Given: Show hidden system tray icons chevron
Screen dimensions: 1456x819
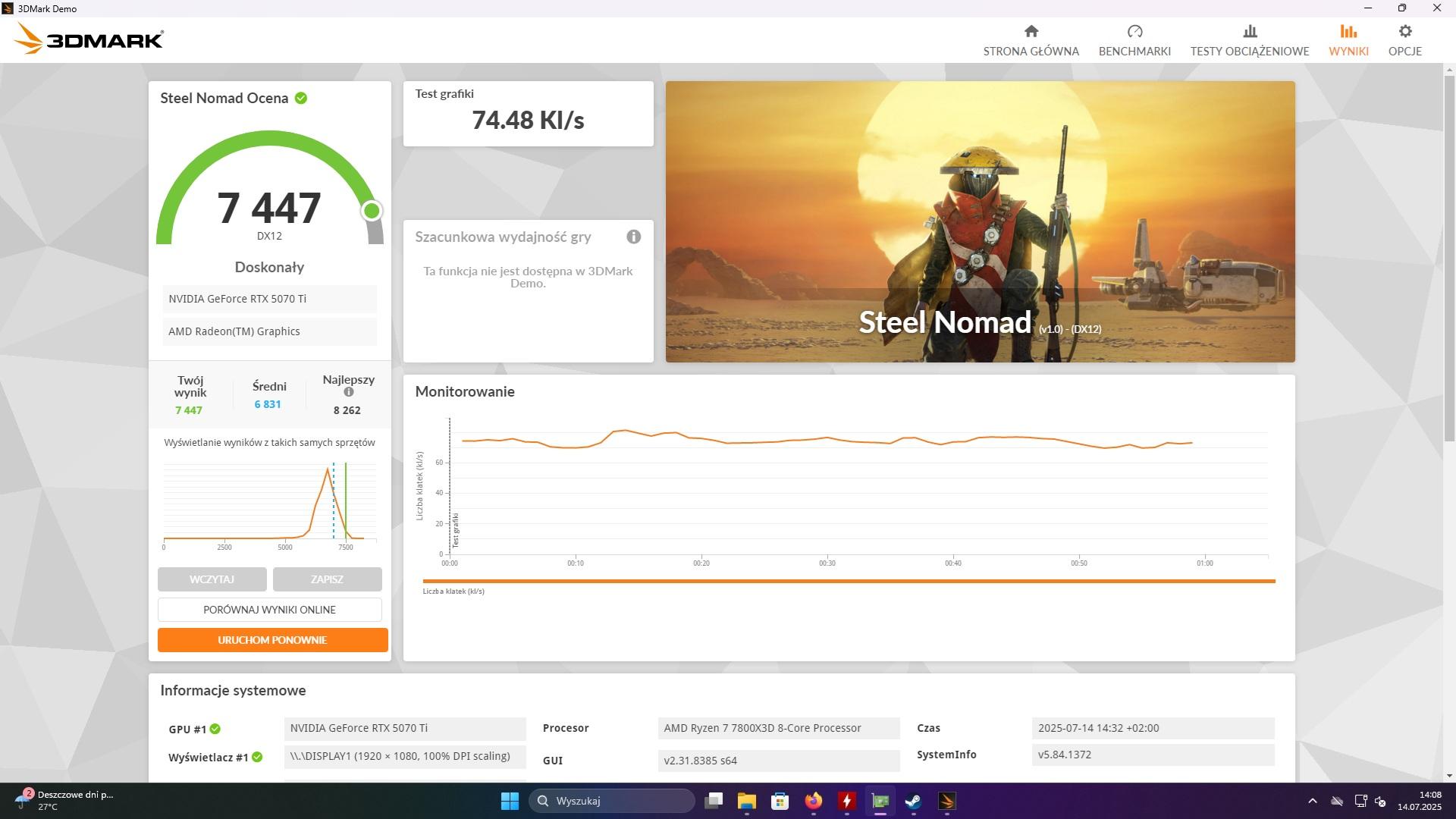Looking at the screenshot, I should click(x=1312, y=801).
